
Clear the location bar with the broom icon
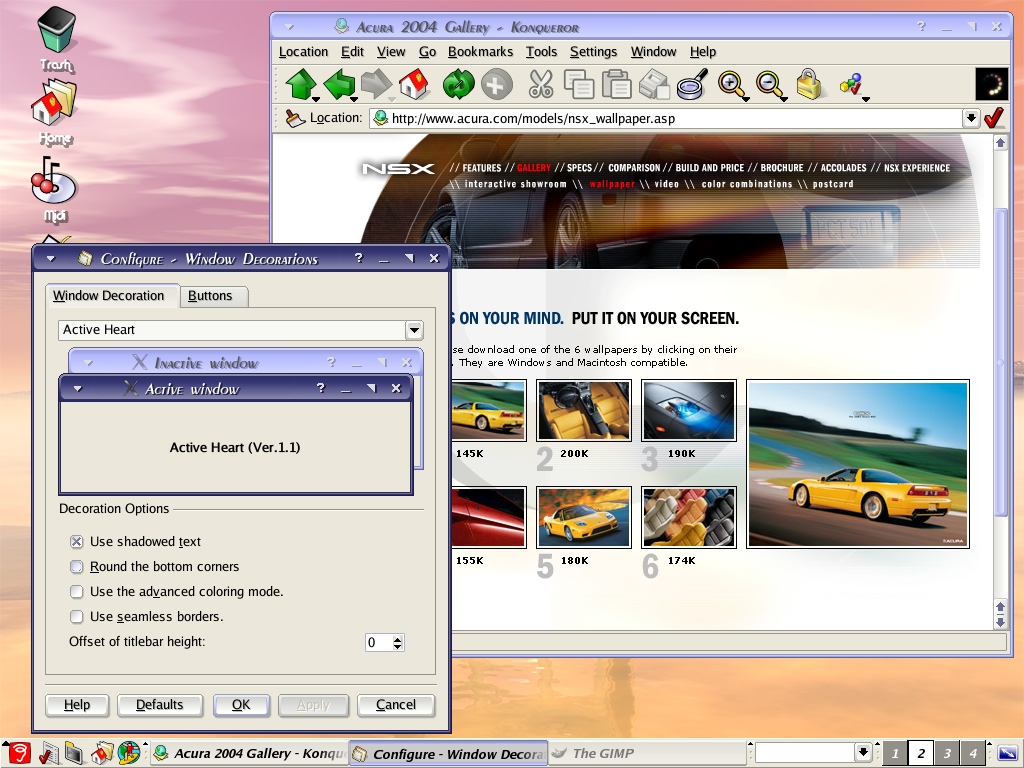click(295, 118)
